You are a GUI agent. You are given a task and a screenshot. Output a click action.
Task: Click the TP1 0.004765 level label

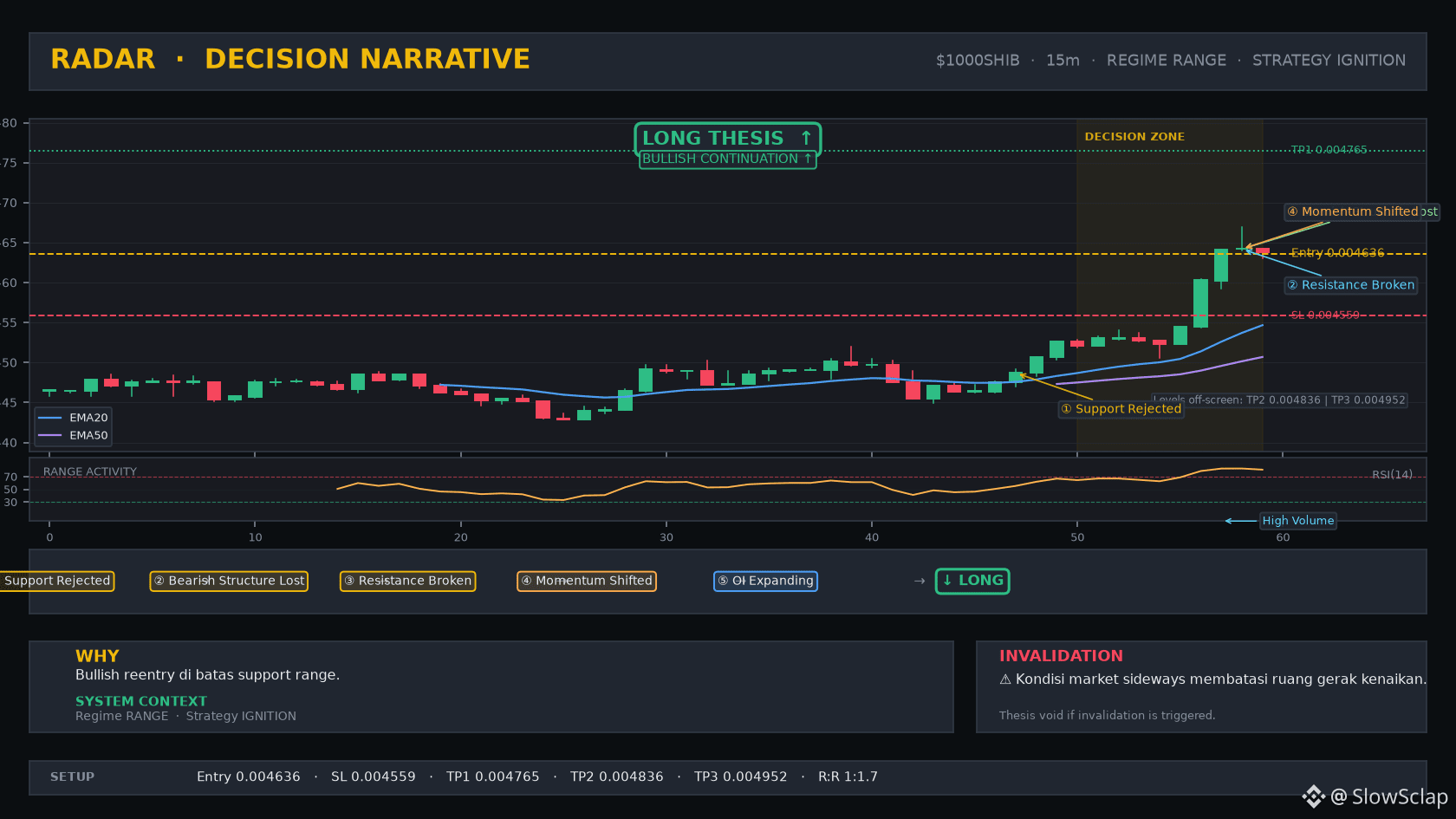[x=1329, y=150]
